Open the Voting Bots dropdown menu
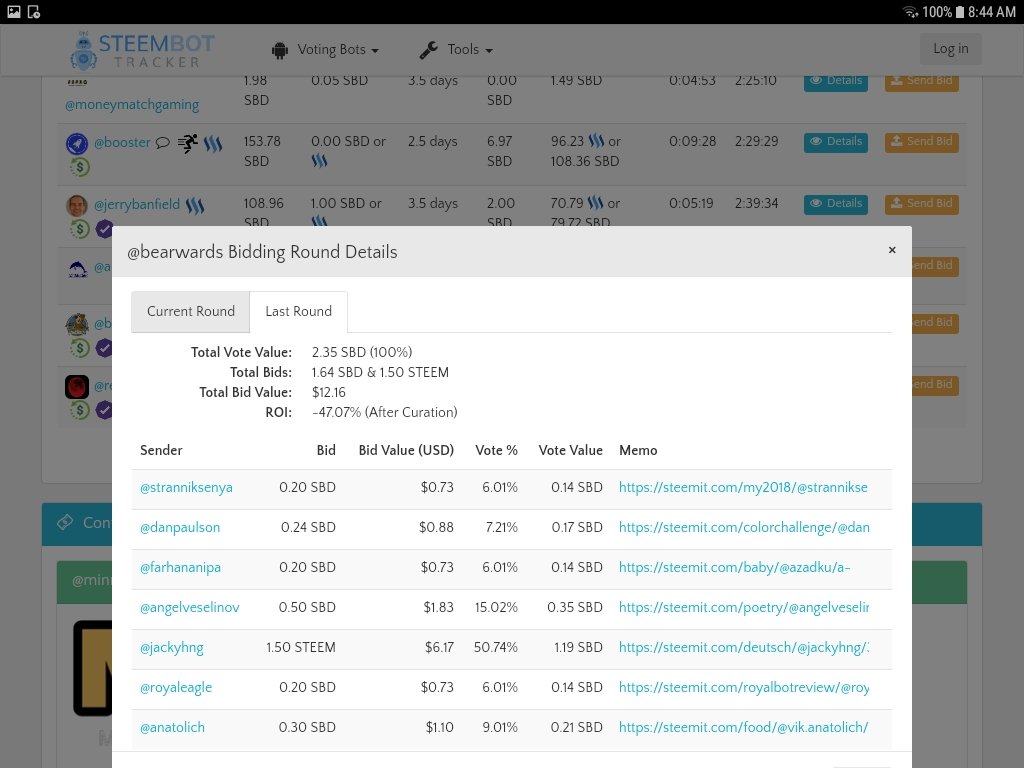 coord(325,50)
